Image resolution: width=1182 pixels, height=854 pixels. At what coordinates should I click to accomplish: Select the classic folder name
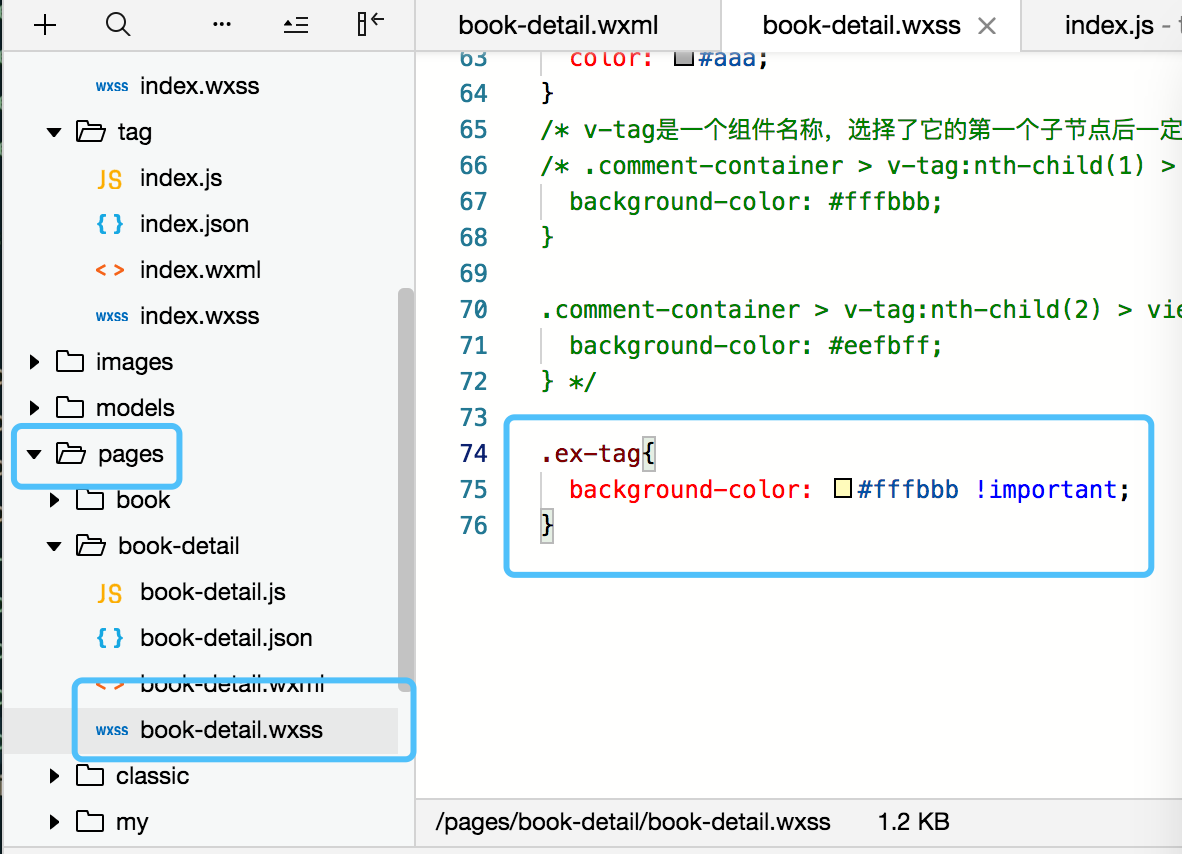[x=152, y=776]
